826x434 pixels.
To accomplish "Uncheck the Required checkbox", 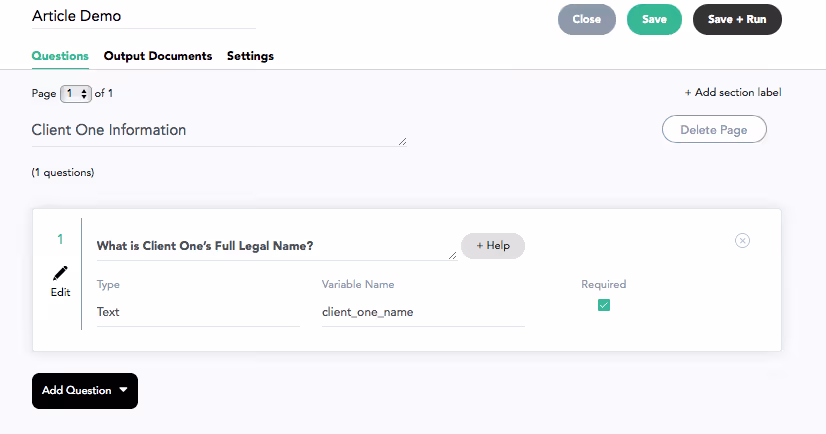I will pos(604,305).
